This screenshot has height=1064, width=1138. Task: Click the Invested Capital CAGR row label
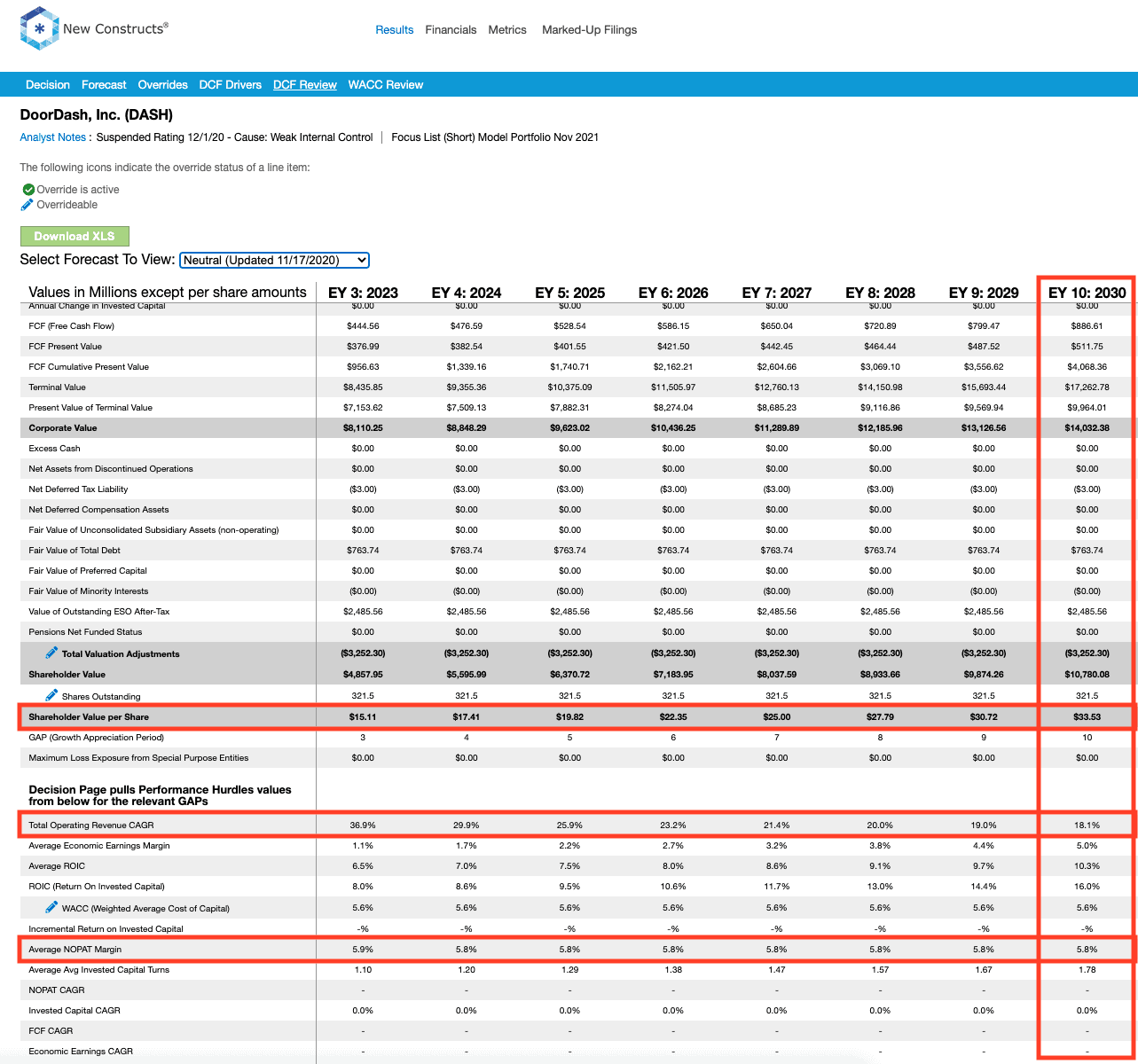pos(75,1011)
